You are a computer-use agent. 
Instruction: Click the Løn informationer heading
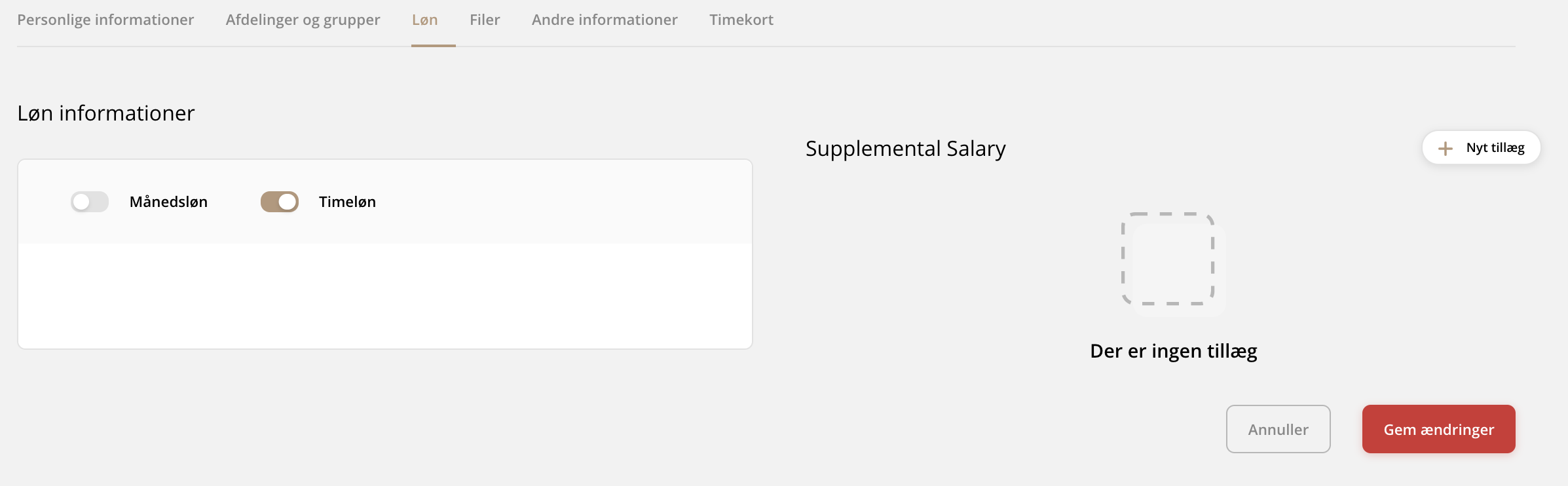[106, 113]
